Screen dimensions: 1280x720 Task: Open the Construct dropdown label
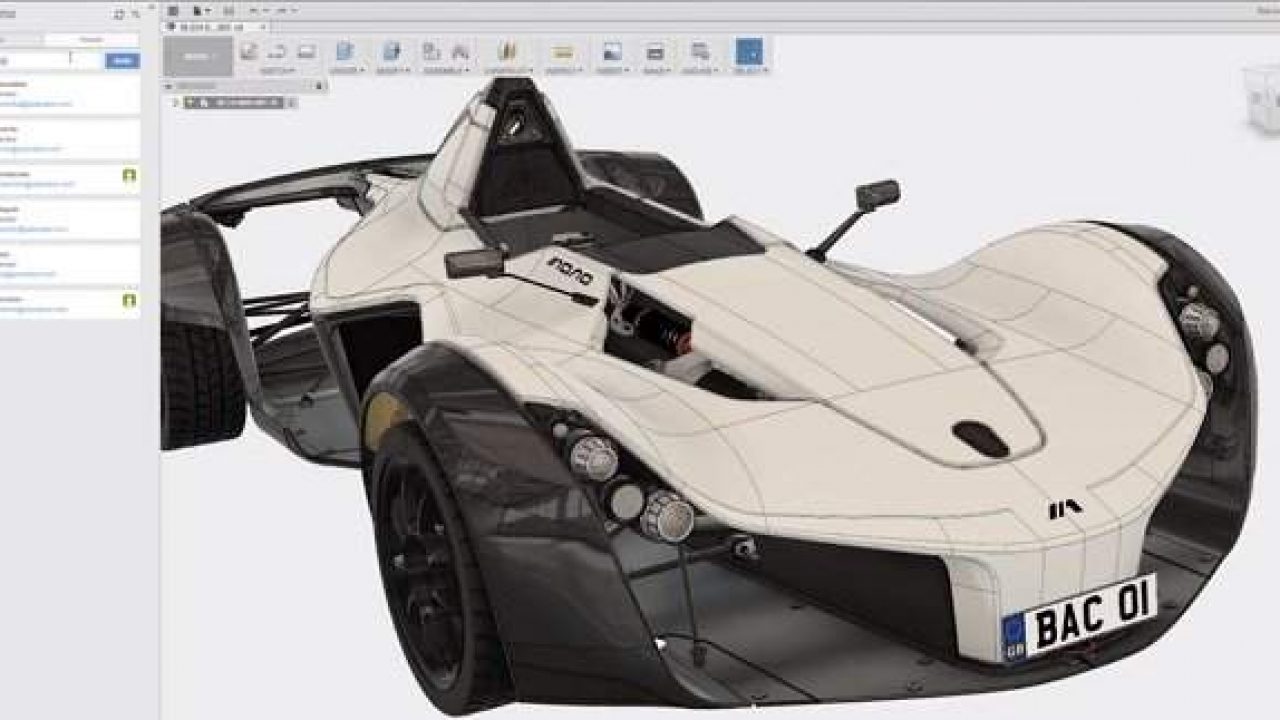click(508, 71)
